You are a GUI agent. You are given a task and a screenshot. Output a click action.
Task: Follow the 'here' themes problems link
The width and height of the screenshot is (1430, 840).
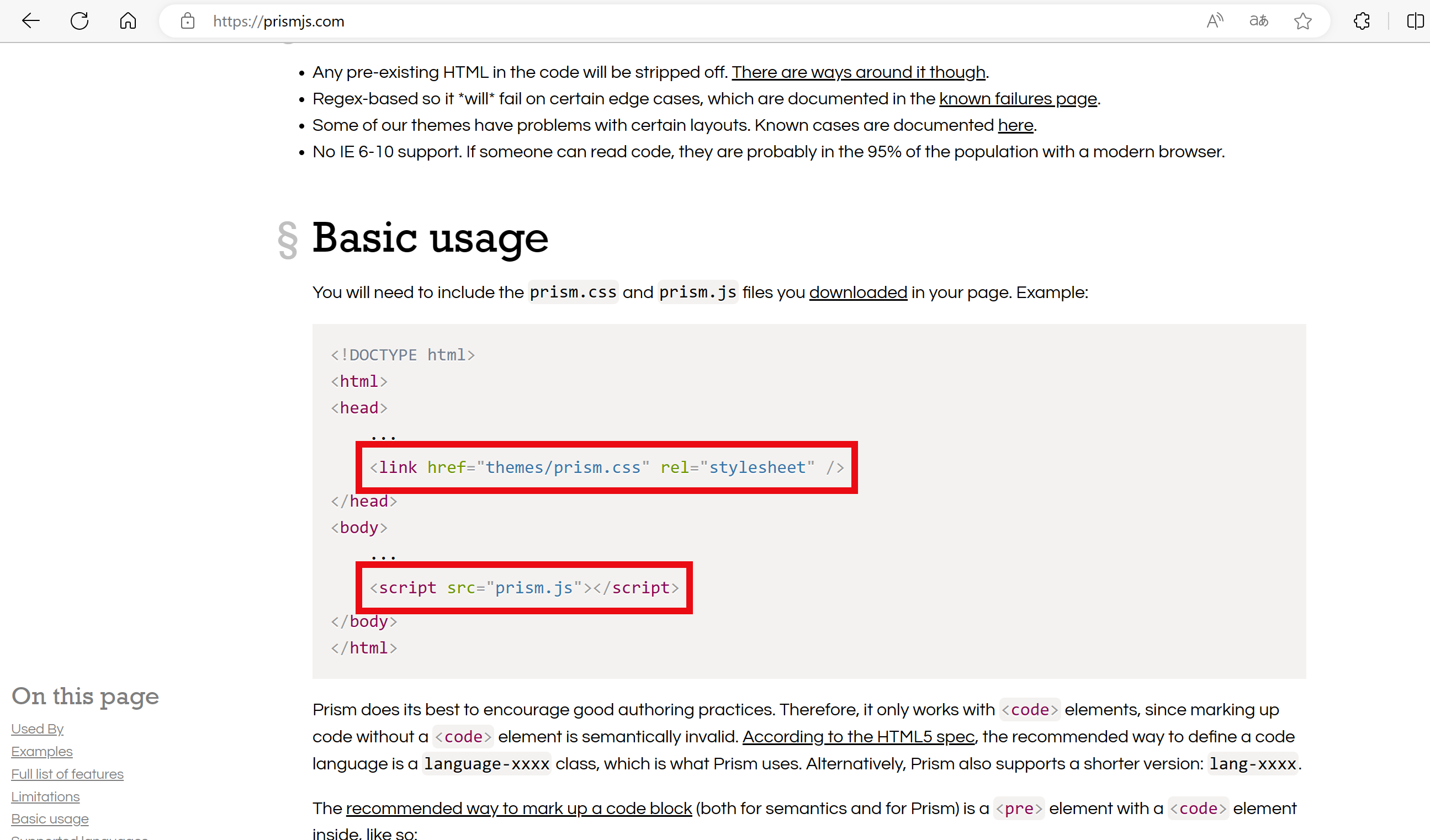[x=1015, y=125]
